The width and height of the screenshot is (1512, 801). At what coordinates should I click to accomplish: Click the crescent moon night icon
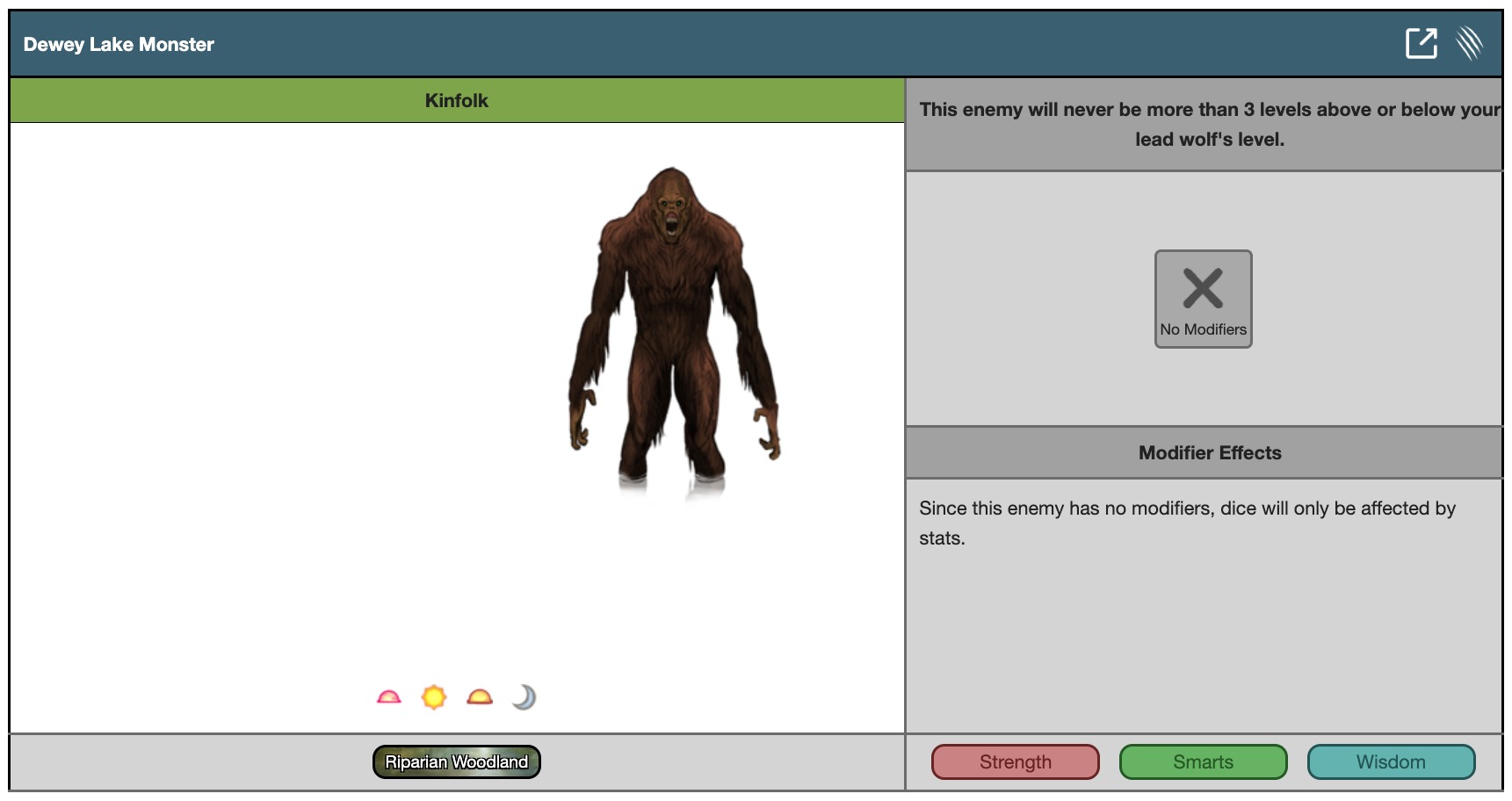pyautogui.click(x=524, y=697)
